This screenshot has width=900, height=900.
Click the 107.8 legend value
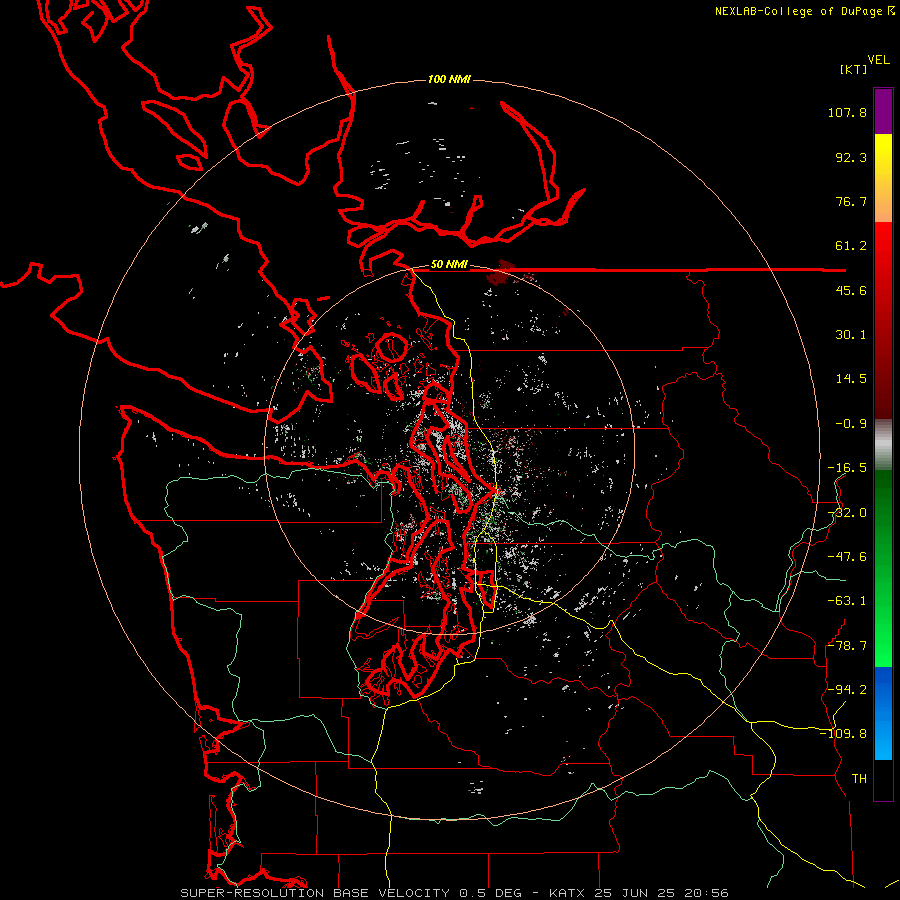(847, 112)
